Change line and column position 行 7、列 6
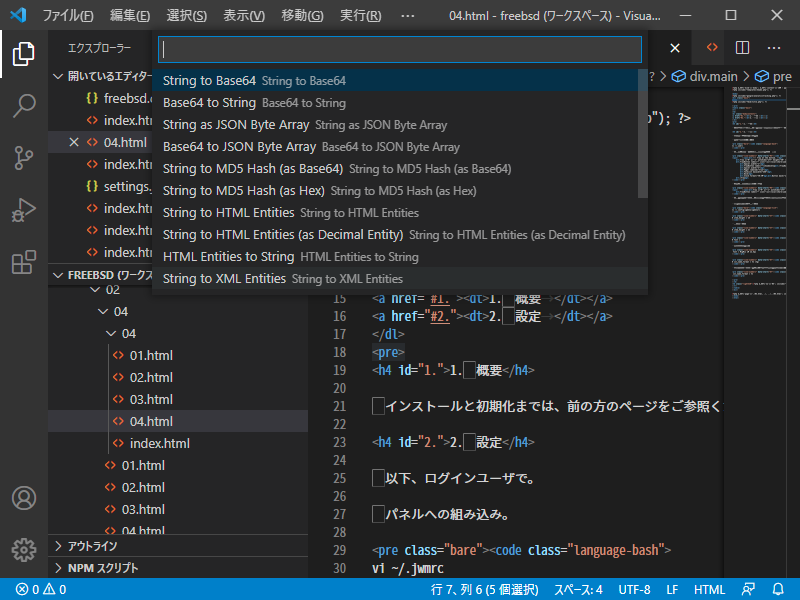The image size is (800, 600). 484,589
